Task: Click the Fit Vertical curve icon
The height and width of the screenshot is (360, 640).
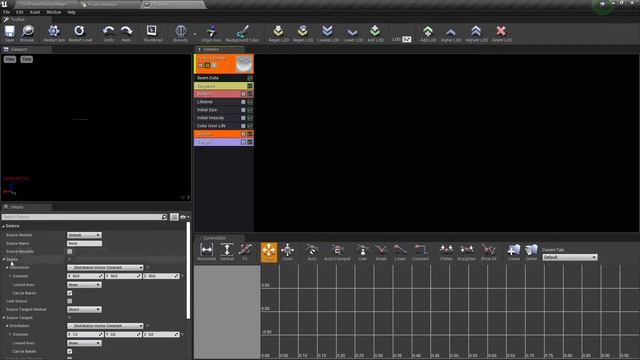Action: coord(227,252)
